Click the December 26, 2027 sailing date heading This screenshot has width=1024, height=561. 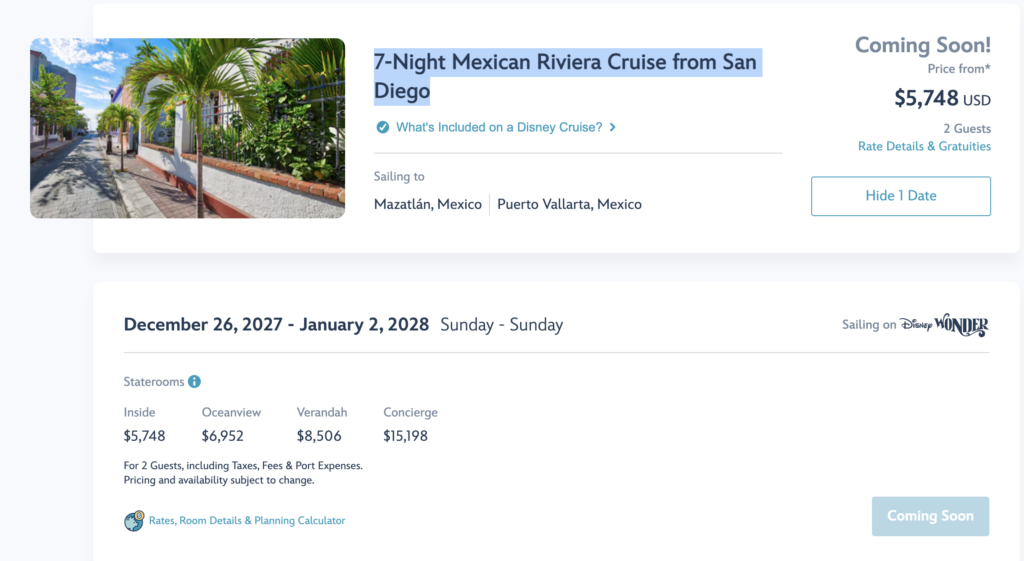[276, 325]
